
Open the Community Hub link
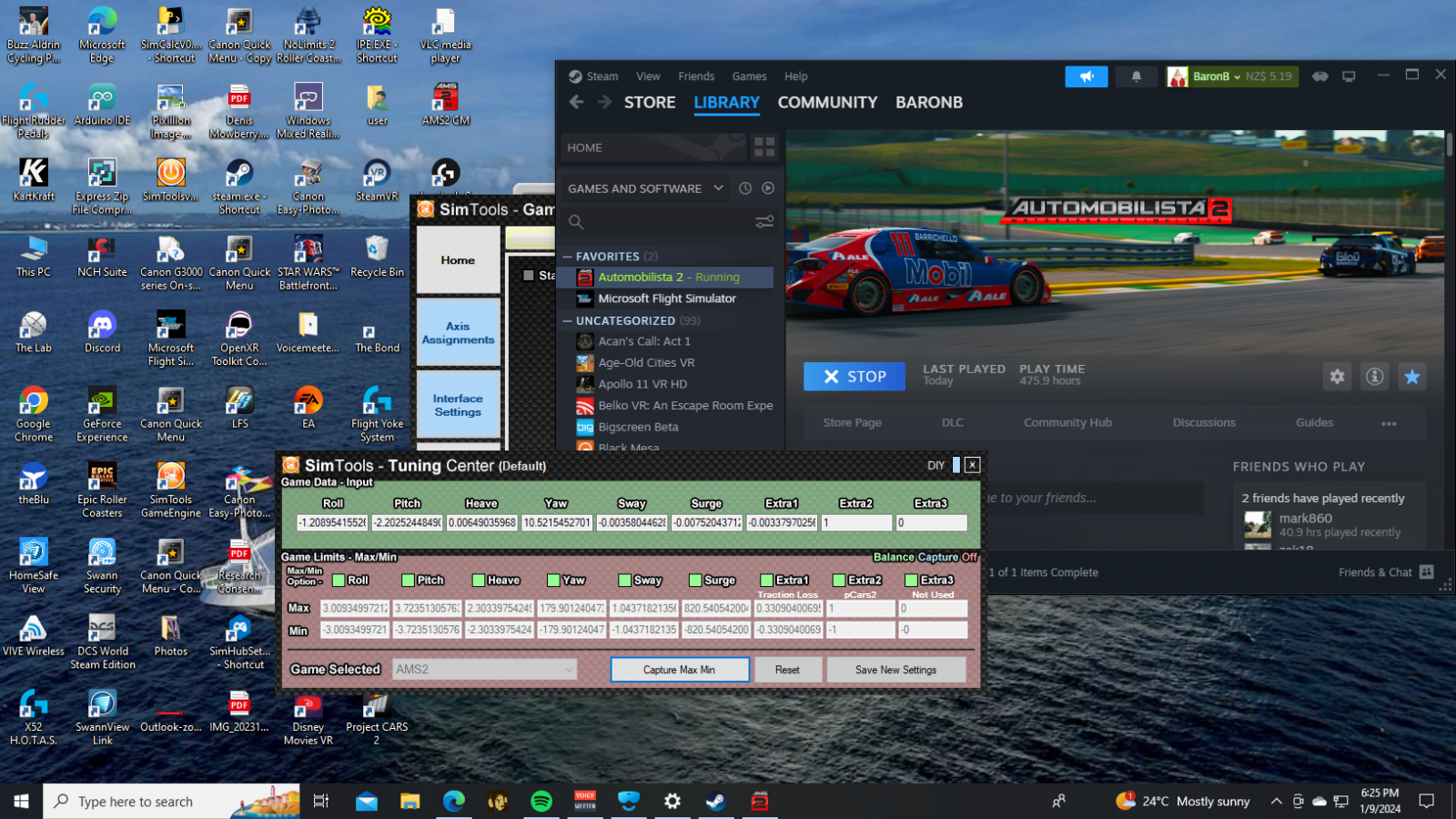(x=1067, y=422)
